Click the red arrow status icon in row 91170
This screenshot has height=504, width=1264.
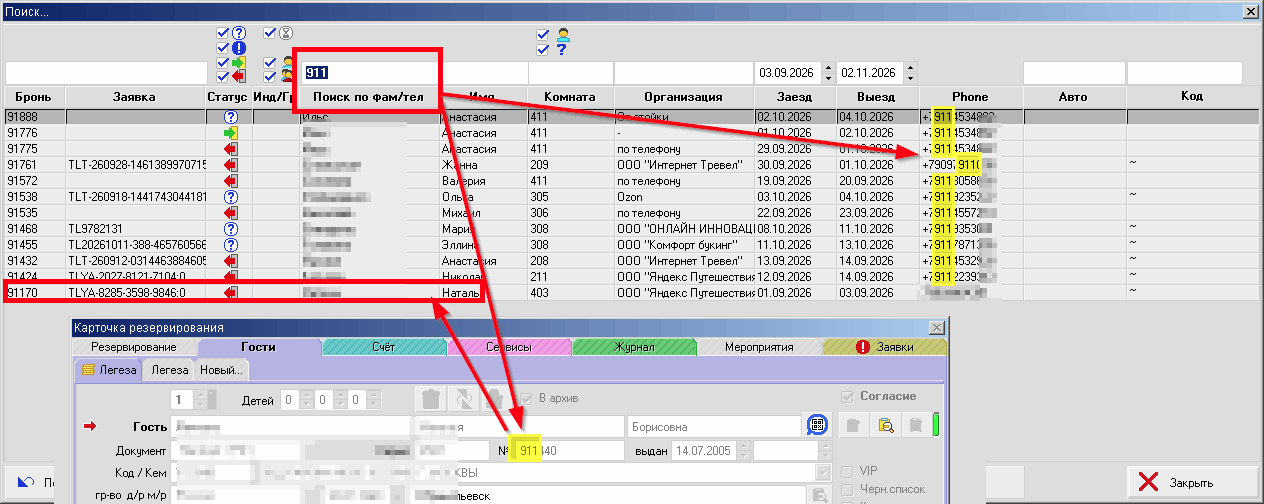click(x=231, y=292)
